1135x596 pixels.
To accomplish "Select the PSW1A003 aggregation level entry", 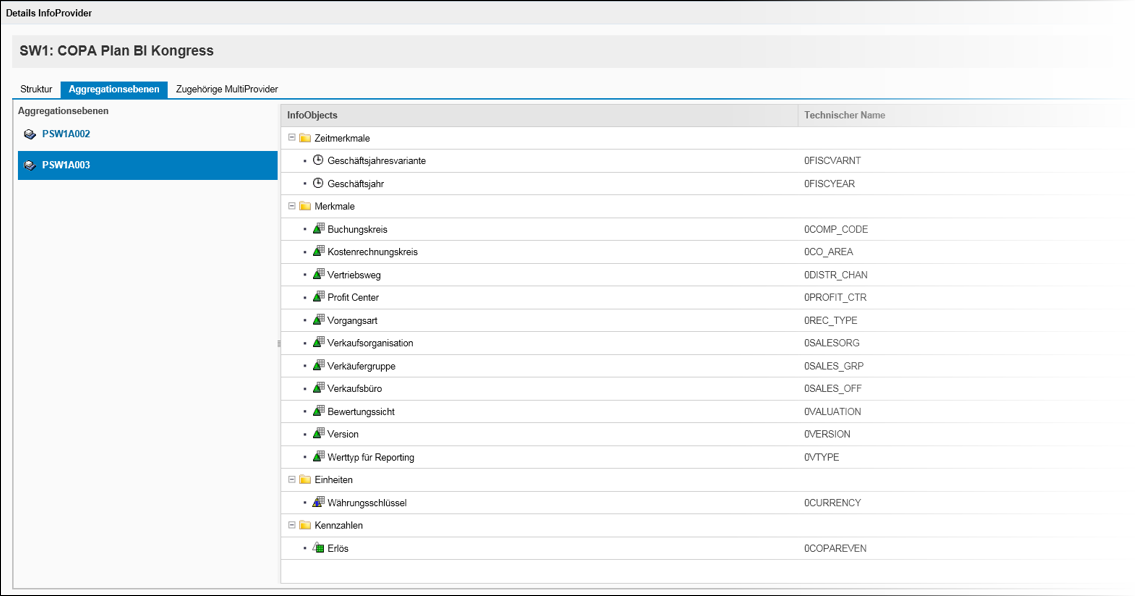I will (x=148, y=165).
